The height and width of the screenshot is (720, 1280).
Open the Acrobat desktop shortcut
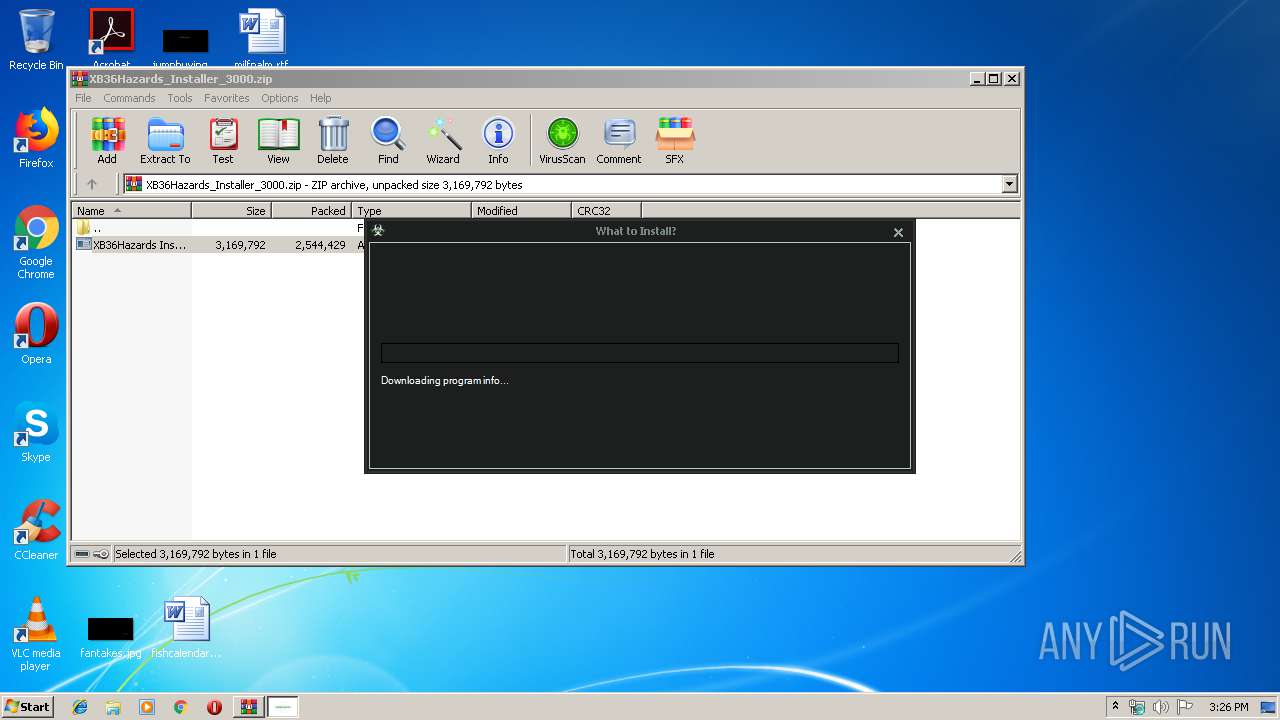111,38
